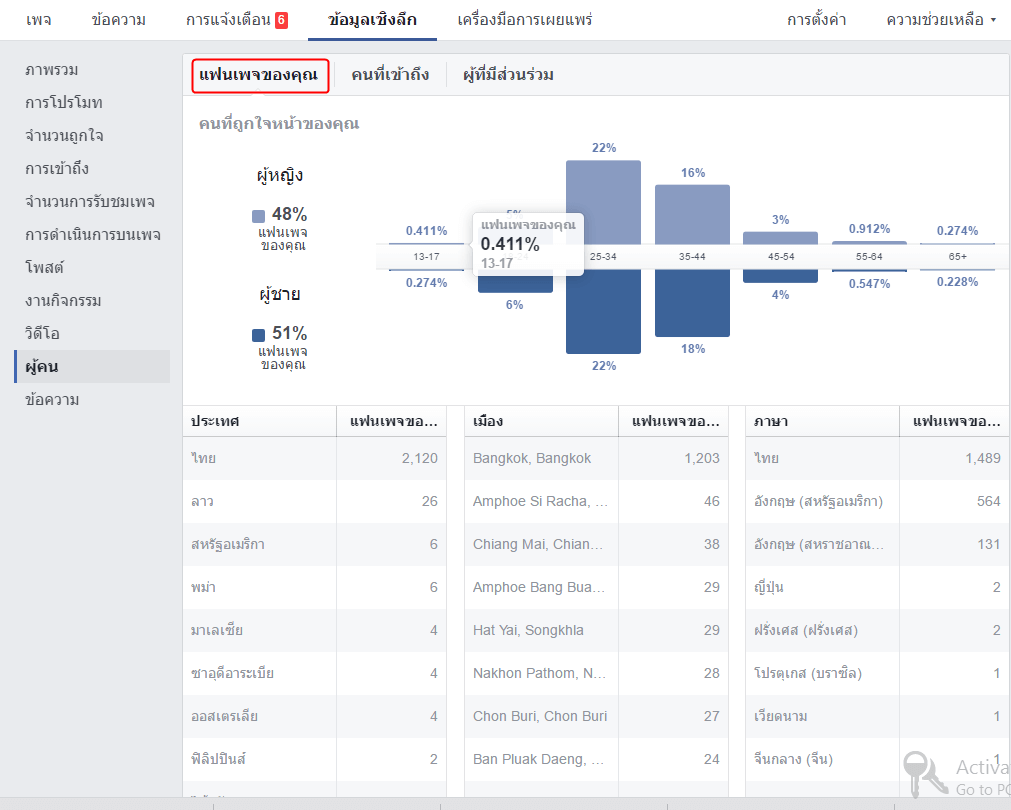The width and height of the screenshot is (1011, 810).
Task: Click the 55-64 age group label
Action: (x=869, y=257)
